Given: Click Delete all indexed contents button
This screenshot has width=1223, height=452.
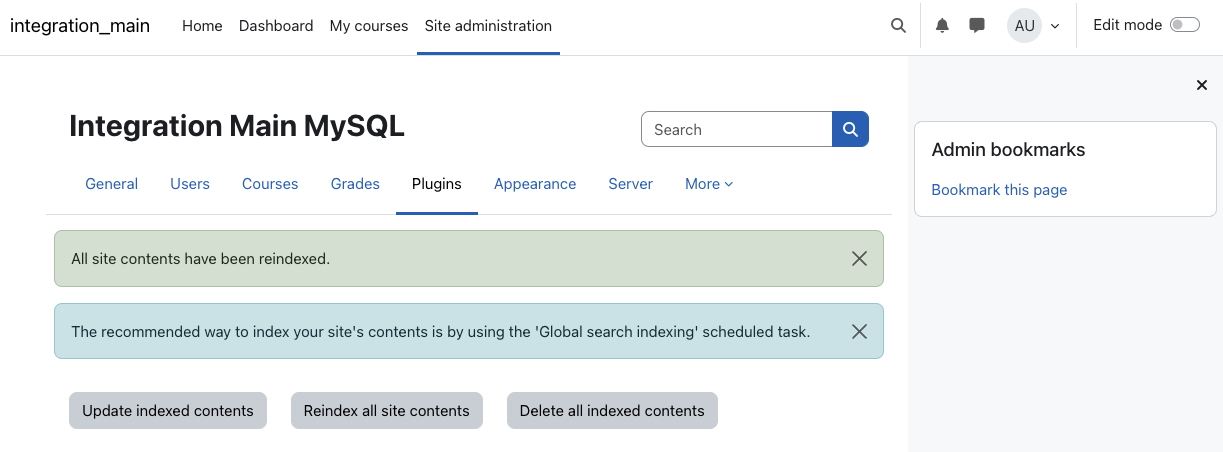Looking at the screenshot, I should (x=612, y=411).
